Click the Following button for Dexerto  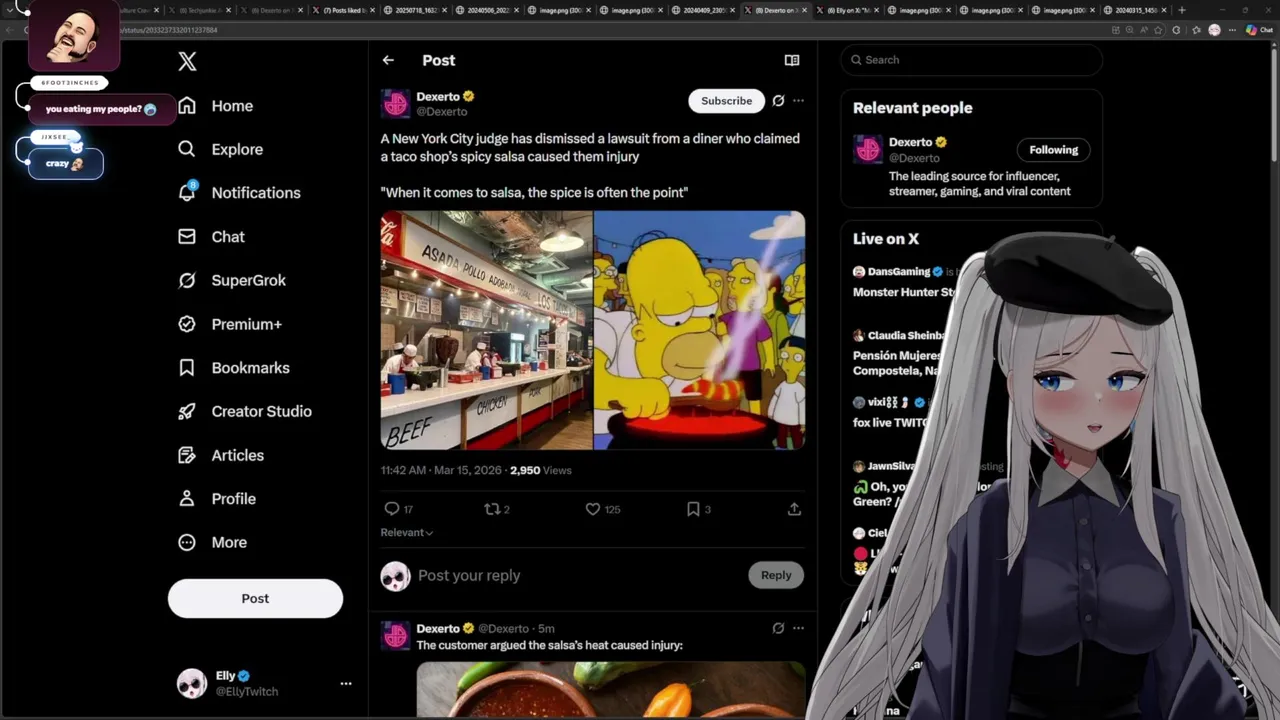1054,150
